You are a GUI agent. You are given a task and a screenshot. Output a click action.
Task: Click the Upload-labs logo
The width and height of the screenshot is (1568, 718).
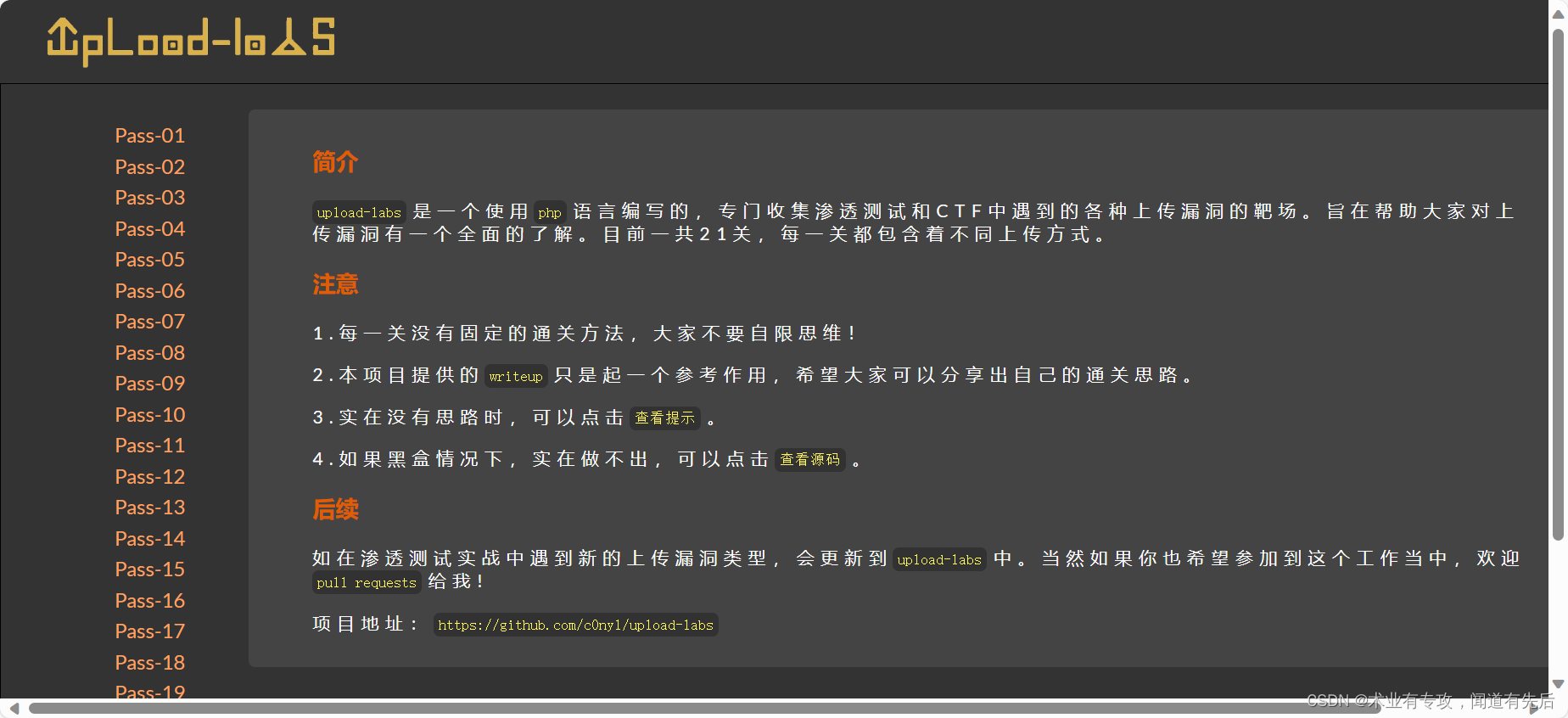pyautogui.click(x=191, y=40)
